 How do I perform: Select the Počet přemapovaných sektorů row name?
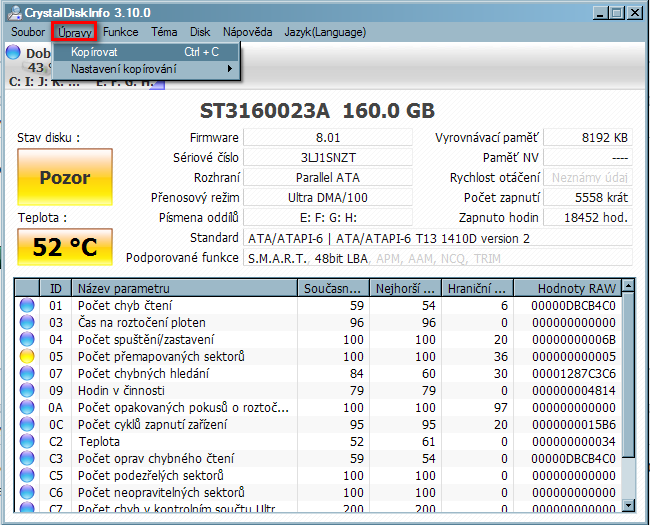(x=161, y=357)
